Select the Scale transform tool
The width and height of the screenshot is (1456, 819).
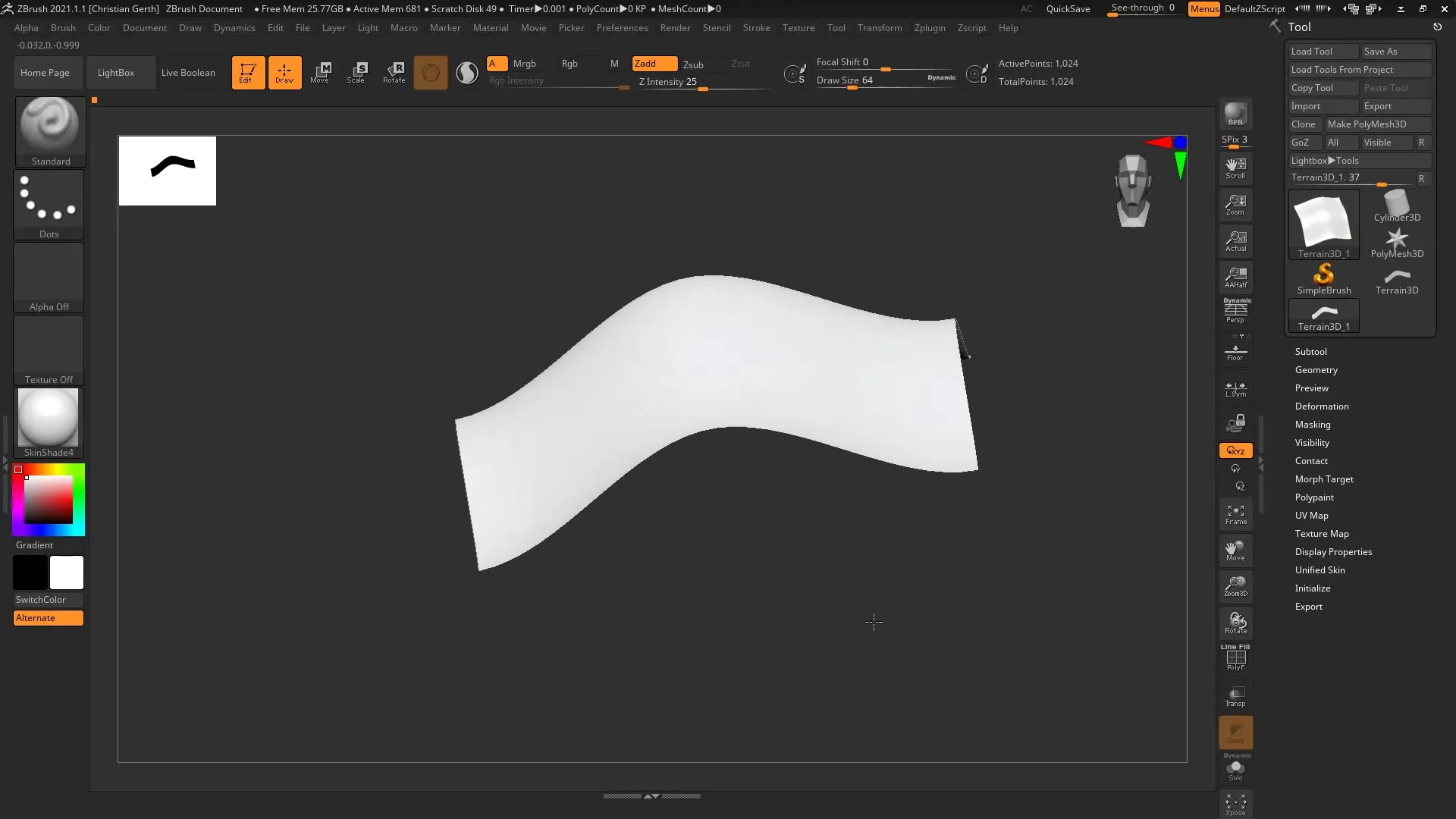click(357, 73)
